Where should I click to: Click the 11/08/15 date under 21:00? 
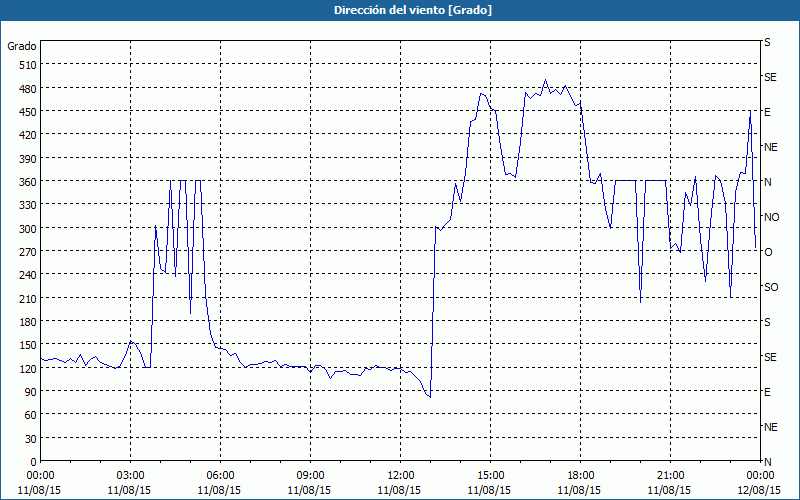[x=669, y=490]
